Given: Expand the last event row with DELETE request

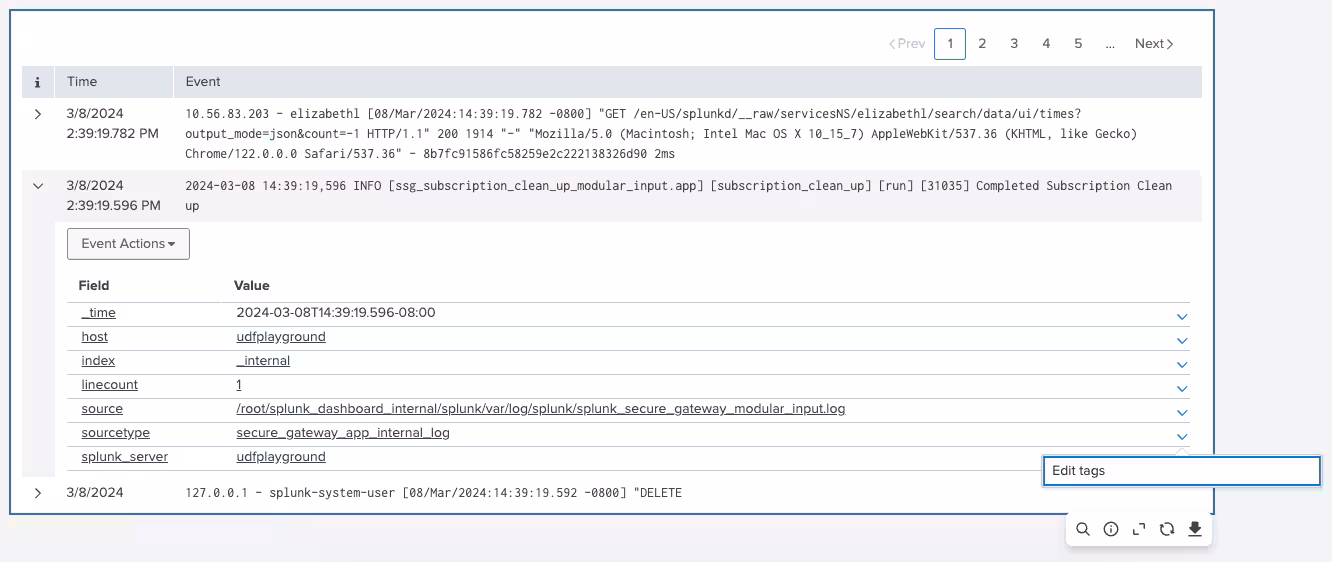Looking at the screenshot, I should tap(38, 493).
